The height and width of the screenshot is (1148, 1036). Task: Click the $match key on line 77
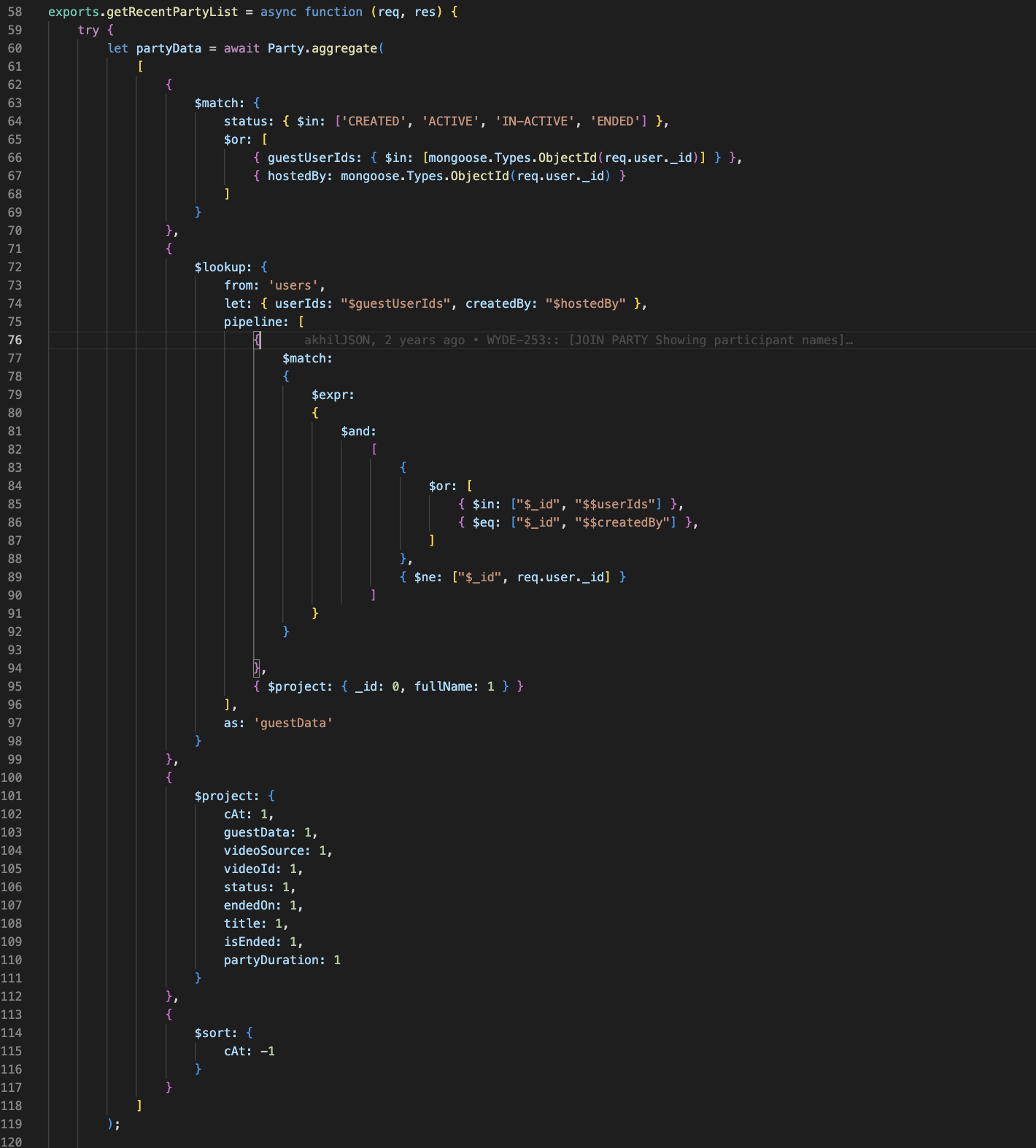(304, 358)
